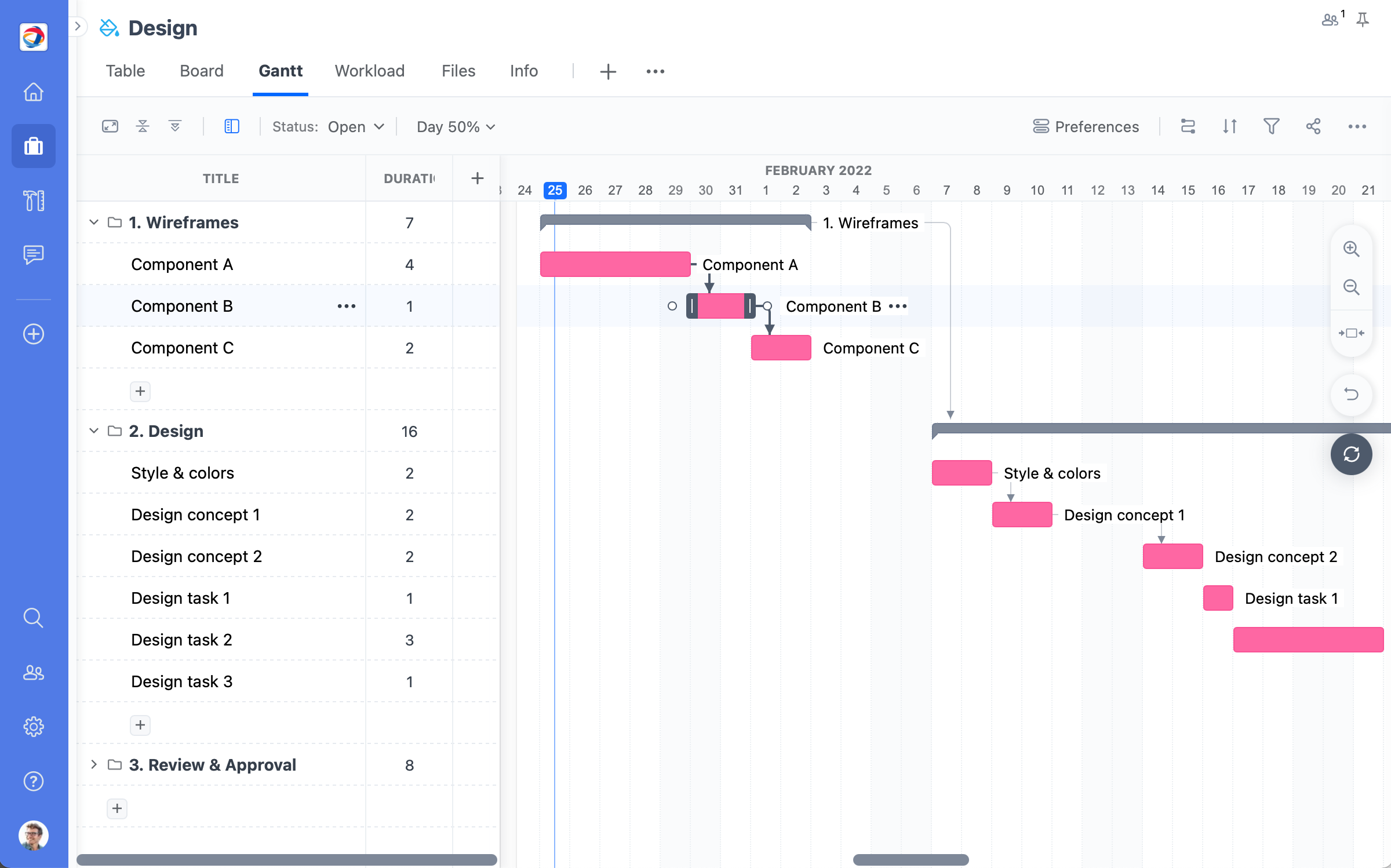Click the TITLE column header
1391x868 pixels.
click(x=221, y=178)
